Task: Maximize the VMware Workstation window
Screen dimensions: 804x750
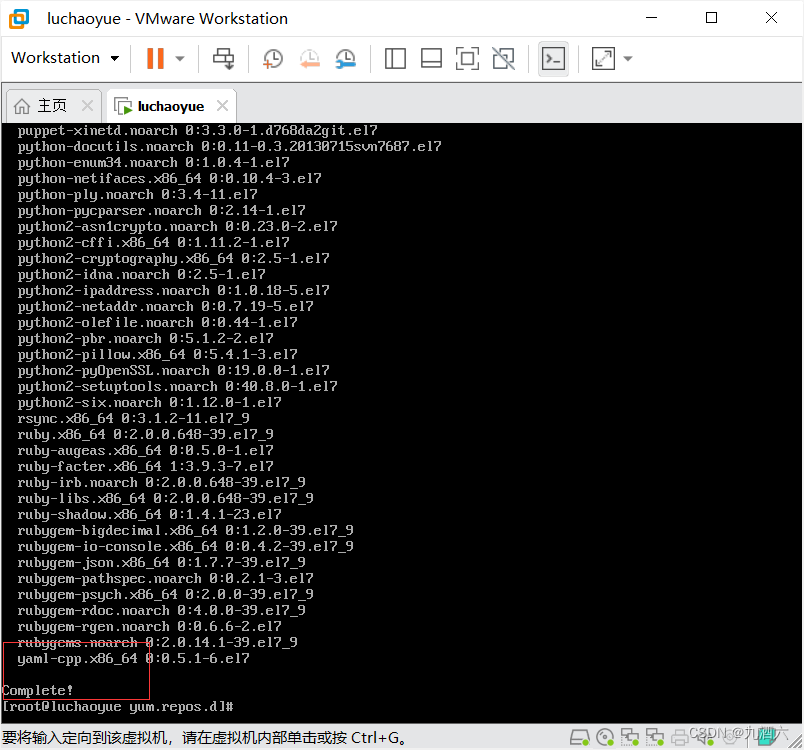Action: 711,18
